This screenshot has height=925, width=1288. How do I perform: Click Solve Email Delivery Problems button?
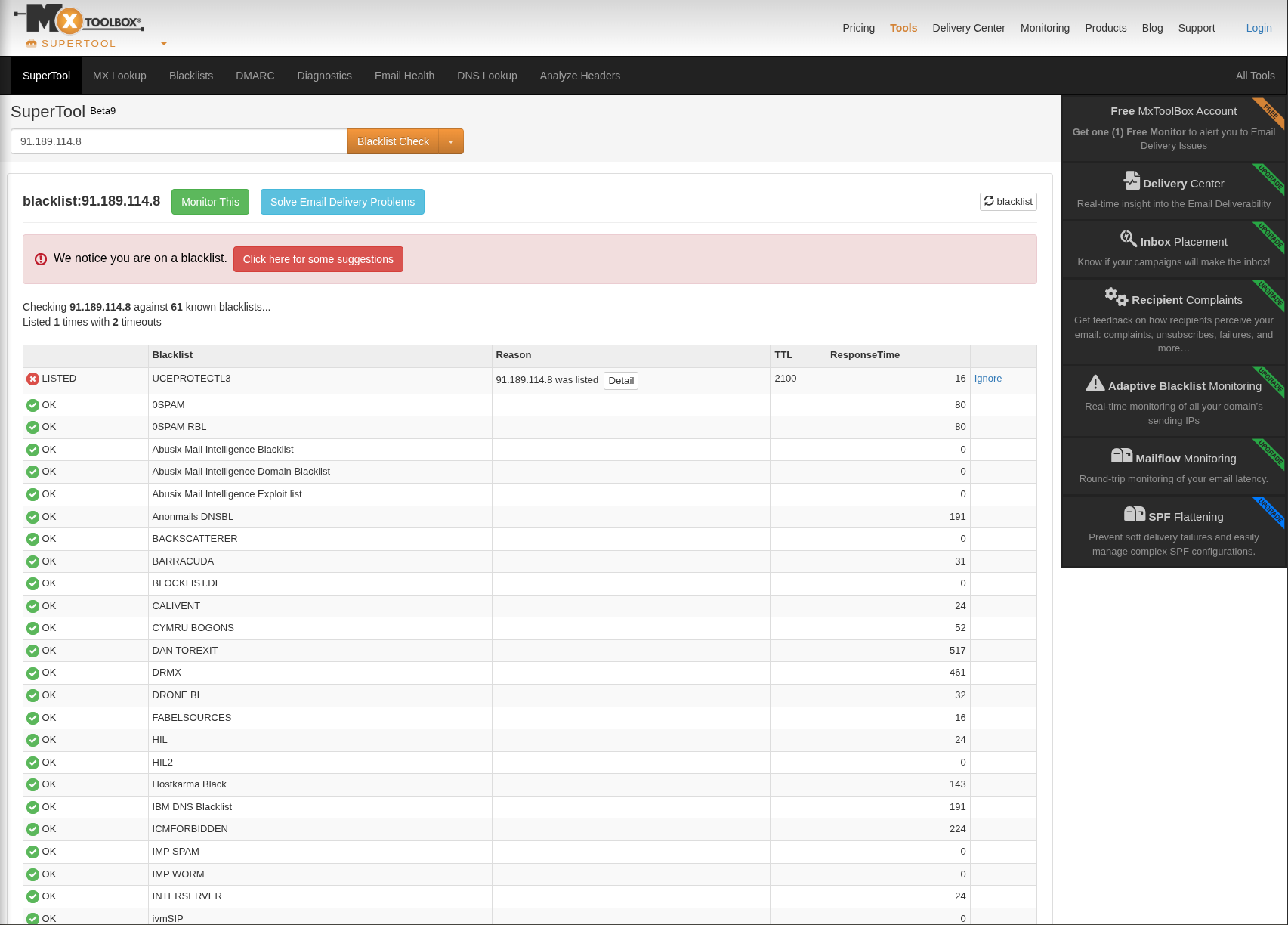tap(342, 202)
